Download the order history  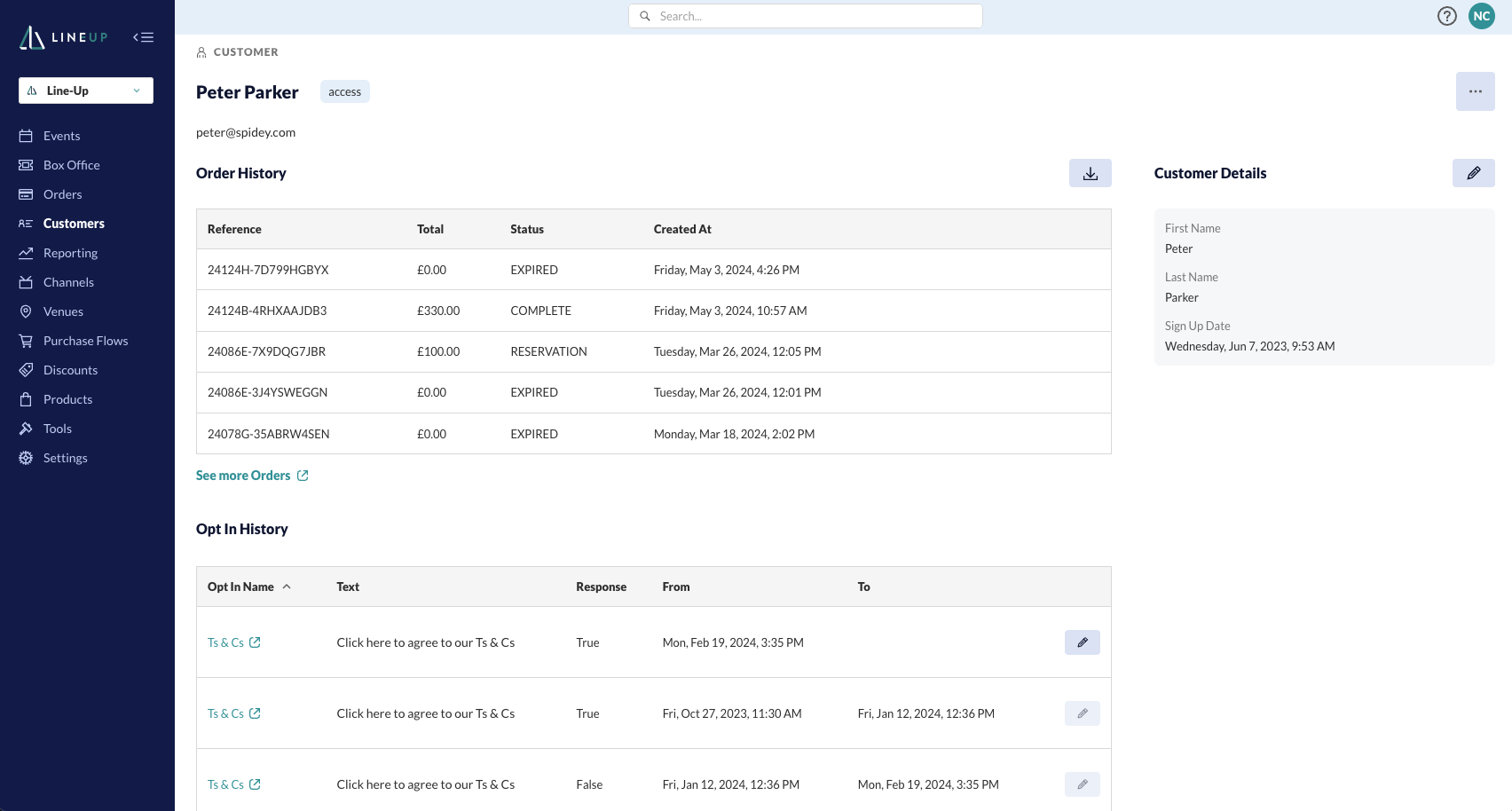point(1091,173)
